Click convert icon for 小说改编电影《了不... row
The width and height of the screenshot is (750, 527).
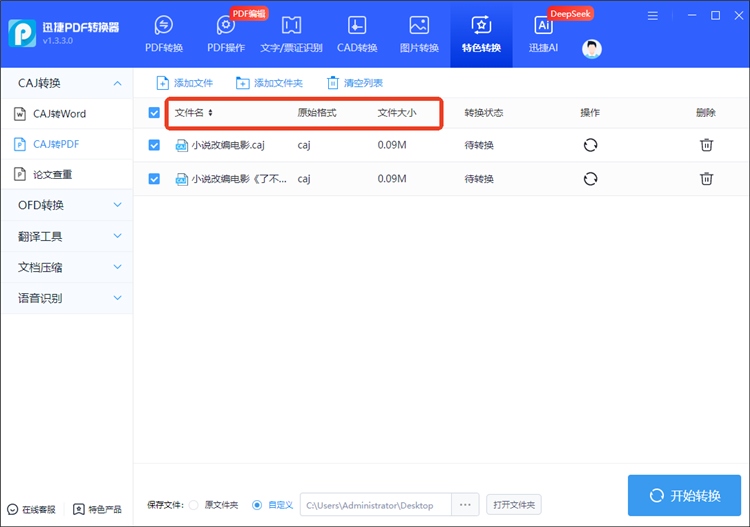pos(590,179)
